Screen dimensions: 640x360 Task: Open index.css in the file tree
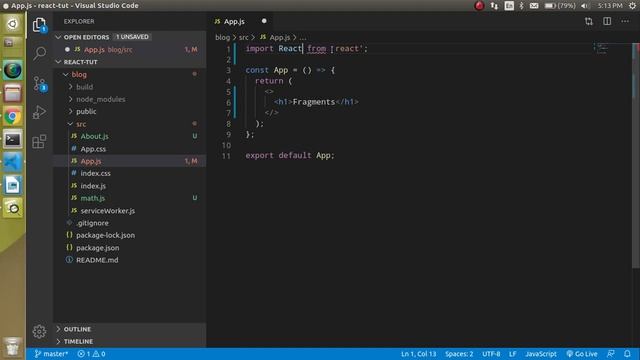[130, 173]
